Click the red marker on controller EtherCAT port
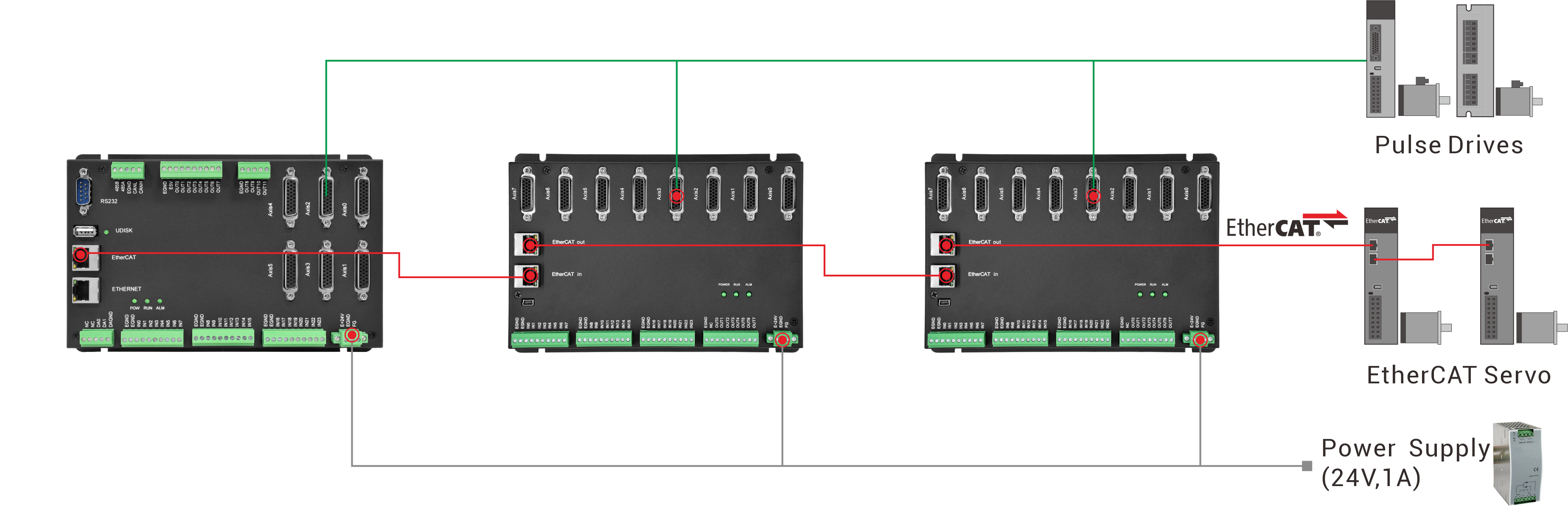 click(x=80, y=254)
